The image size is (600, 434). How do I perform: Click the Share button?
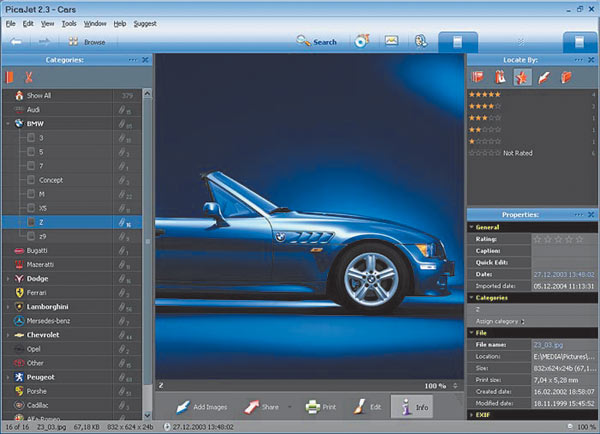(x=261, y=407)
